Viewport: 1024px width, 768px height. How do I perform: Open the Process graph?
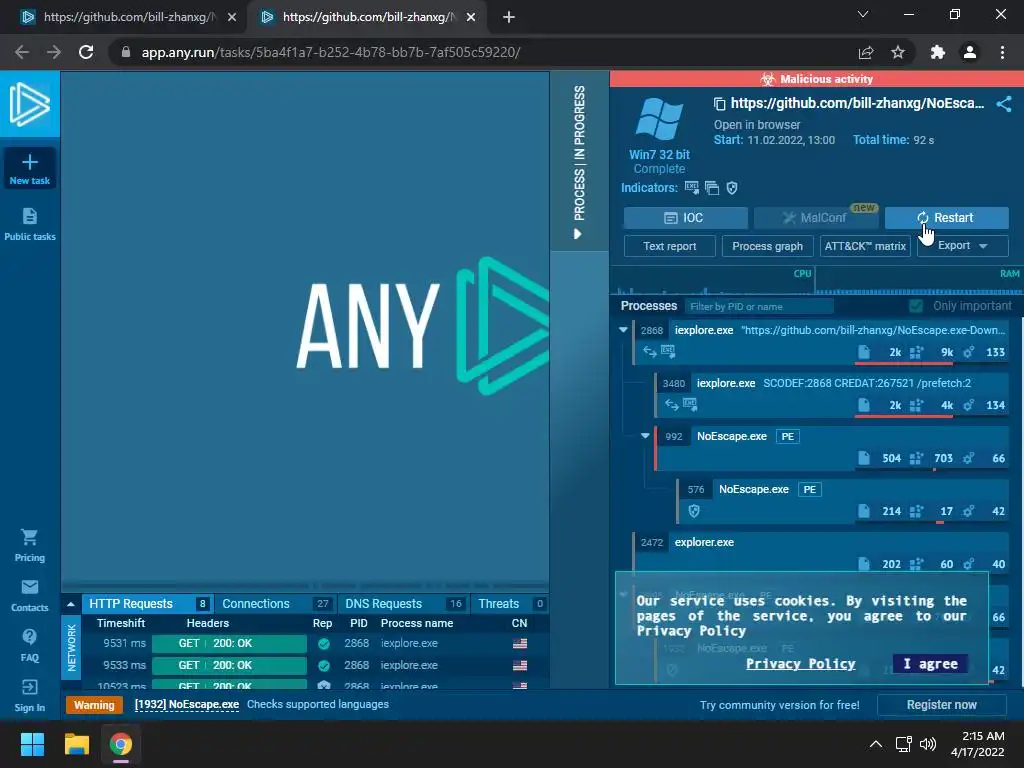click(767, 246)
